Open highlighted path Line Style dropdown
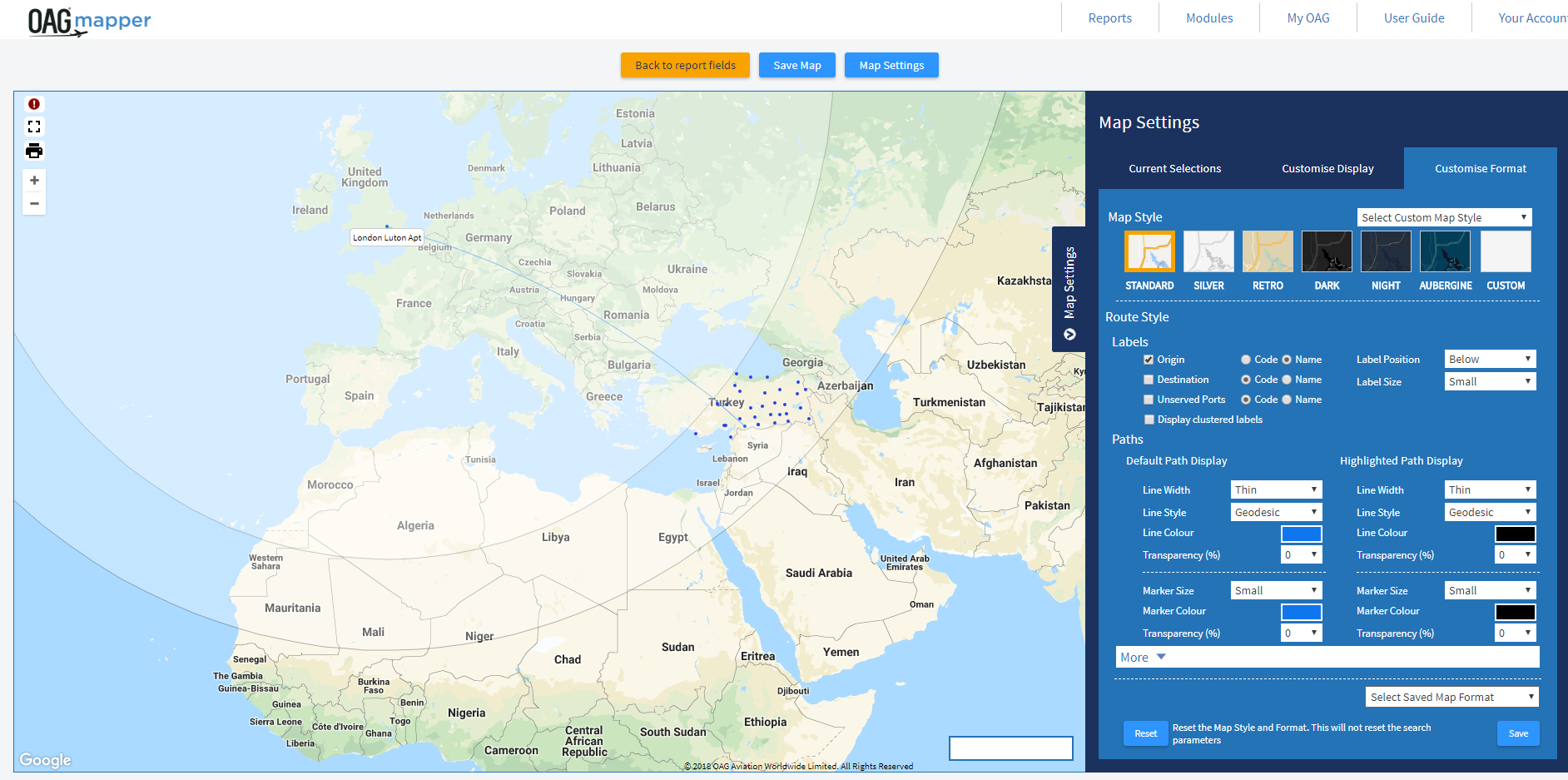 click(1490, 512)
